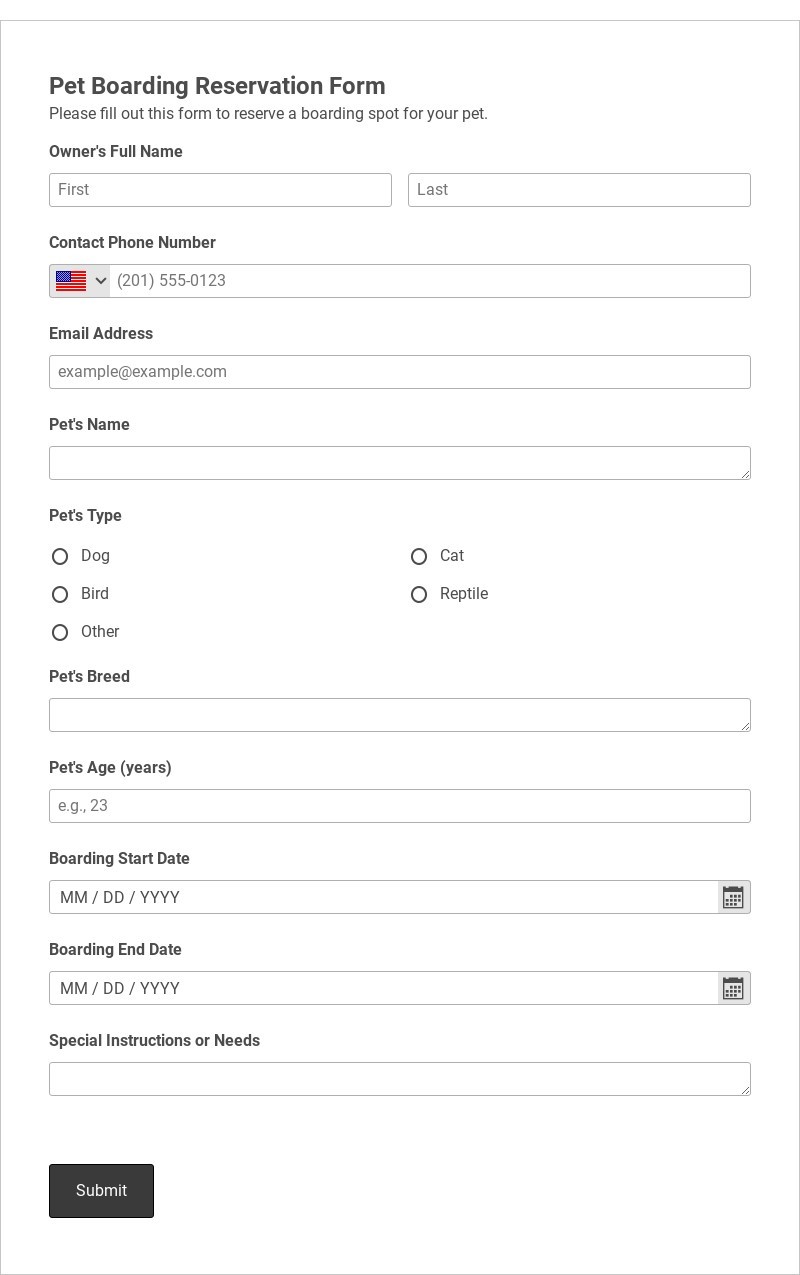Click the Pet Boarding Reservation Form heading
Screen dimensions: 800x1275
[217, 86]
